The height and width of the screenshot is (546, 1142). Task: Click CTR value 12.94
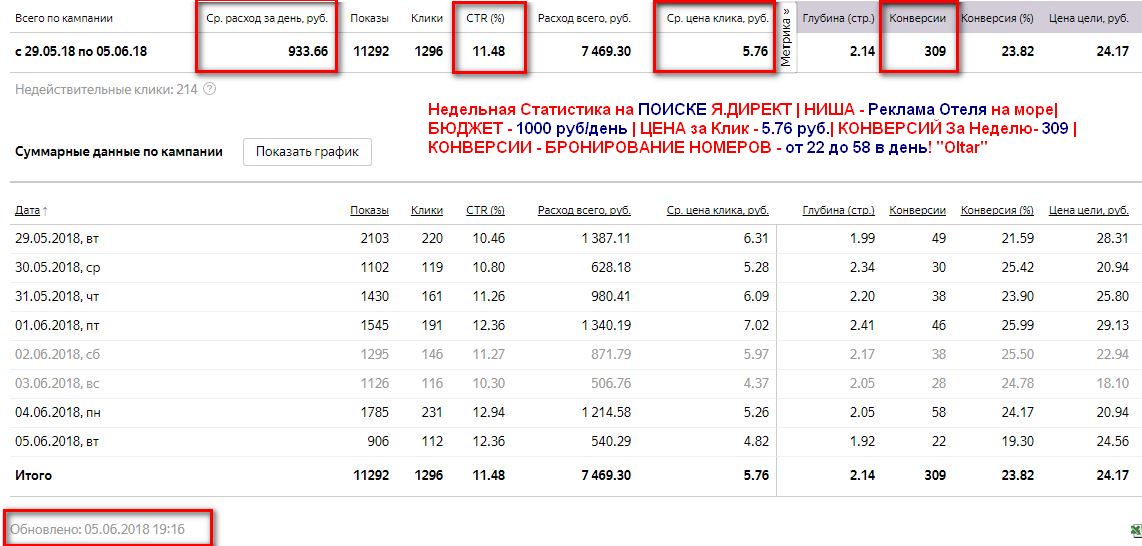click(489, 413)
